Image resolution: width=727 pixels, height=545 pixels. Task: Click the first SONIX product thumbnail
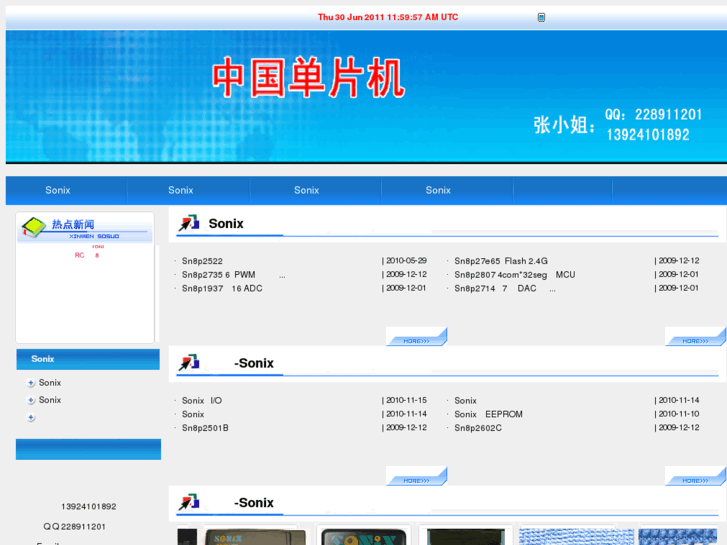(x=255, y=537)
